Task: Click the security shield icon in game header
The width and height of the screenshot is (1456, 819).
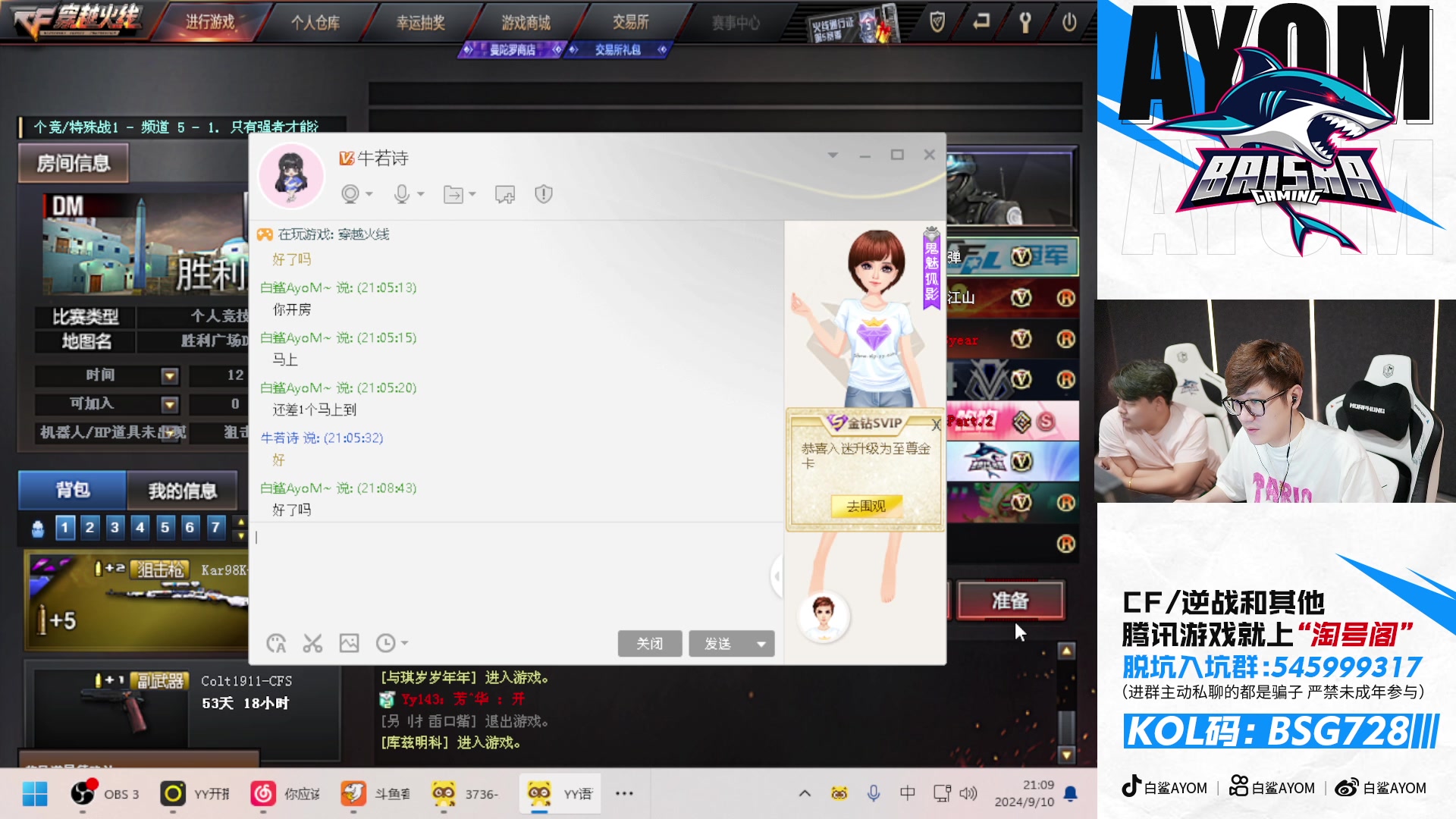Action: click(937, 23)
